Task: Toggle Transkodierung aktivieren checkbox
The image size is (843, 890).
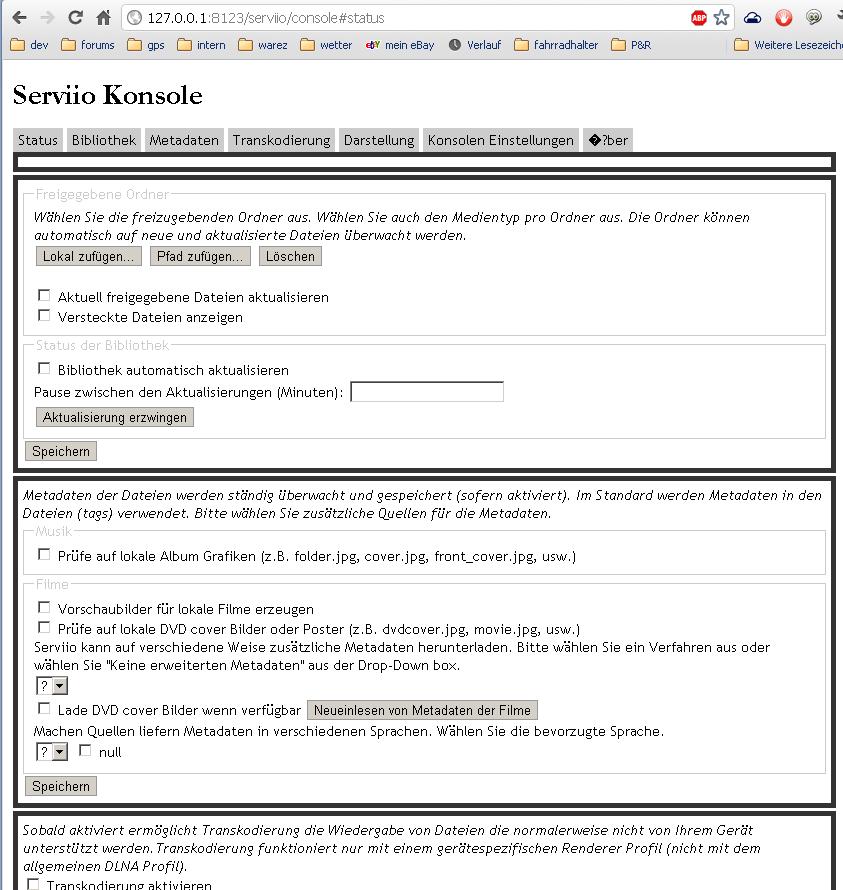Action: (33, 884)
